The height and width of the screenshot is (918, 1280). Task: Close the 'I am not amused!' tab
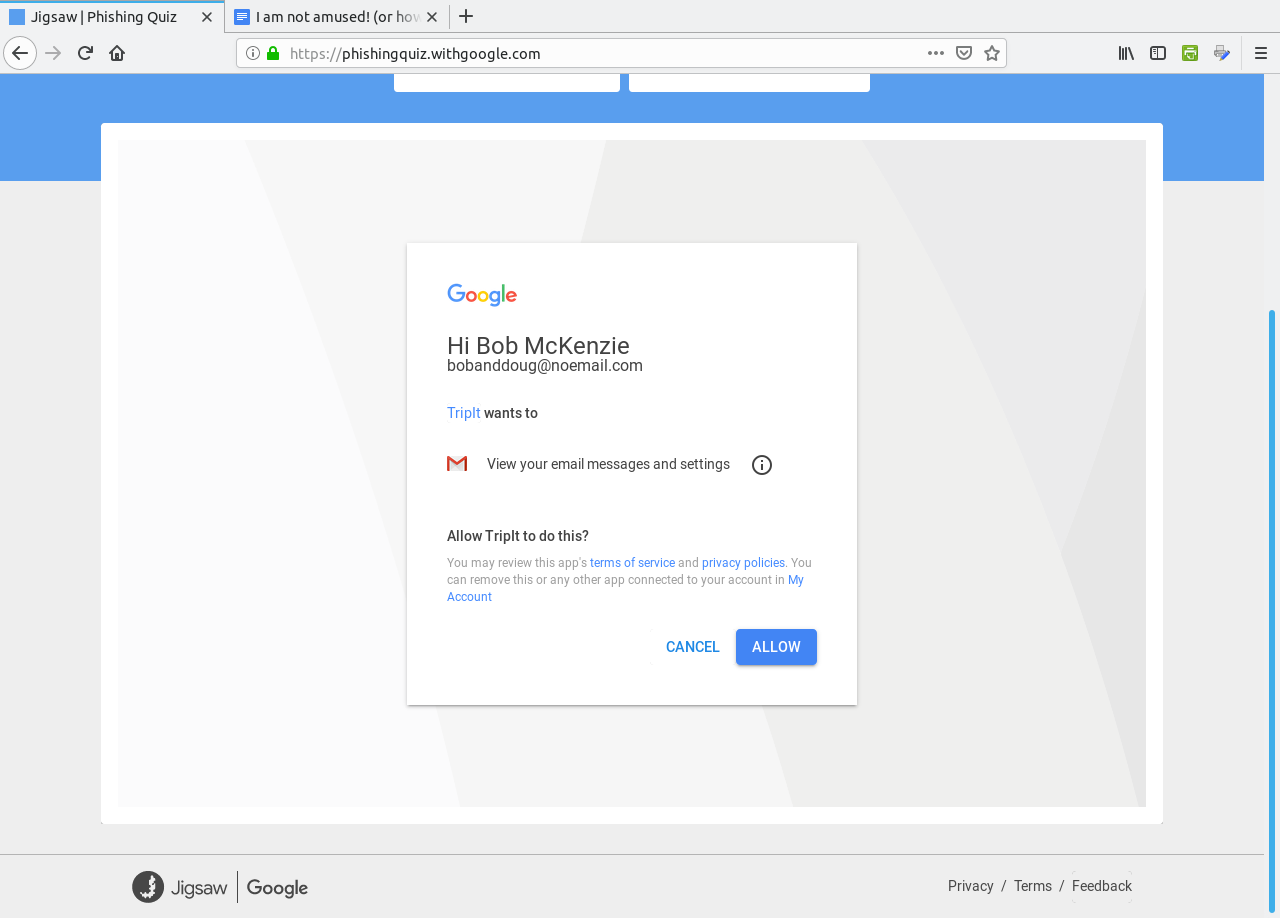(431, 17)
